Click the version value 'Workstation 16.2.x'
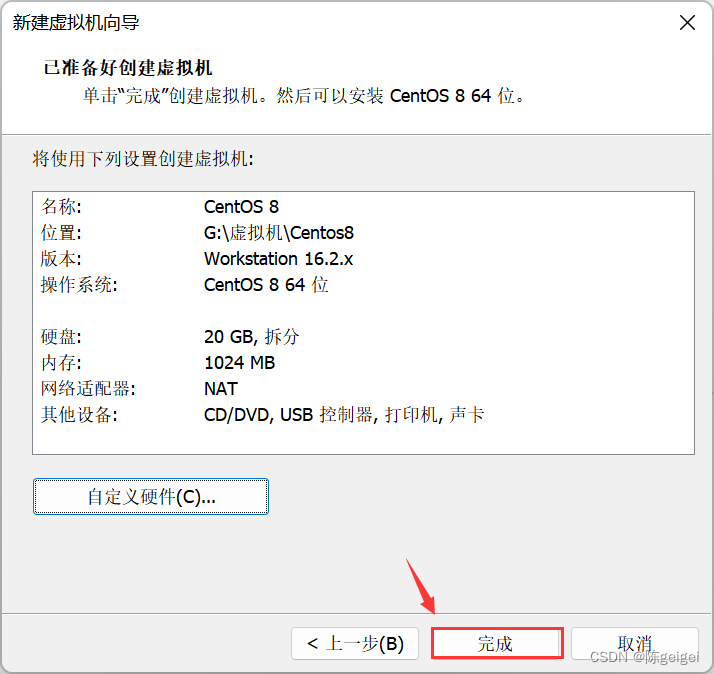The height and width of the screenshot is (674, 714). click(278, 259)
